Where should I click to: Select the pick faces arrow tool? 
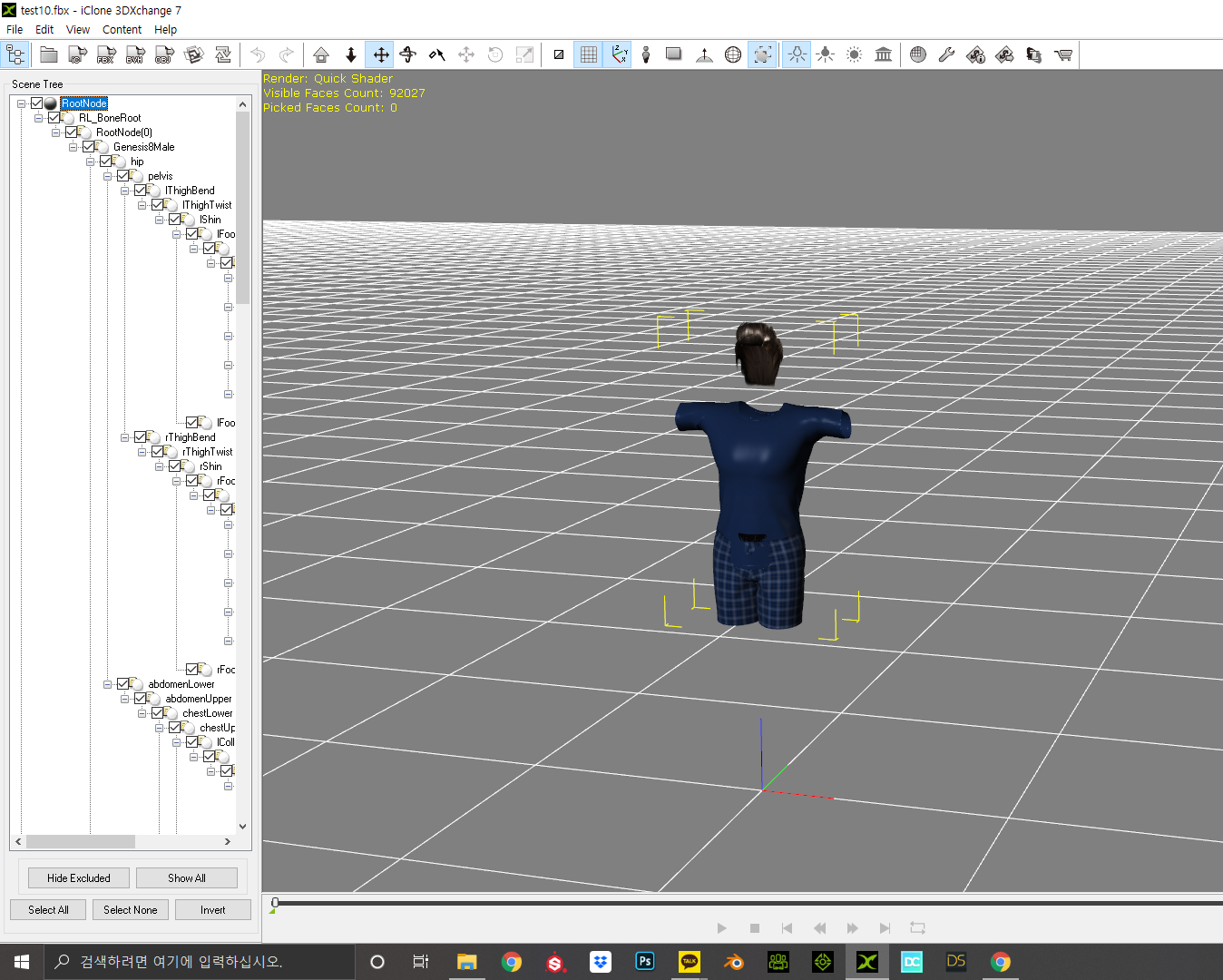pos(437,55)
